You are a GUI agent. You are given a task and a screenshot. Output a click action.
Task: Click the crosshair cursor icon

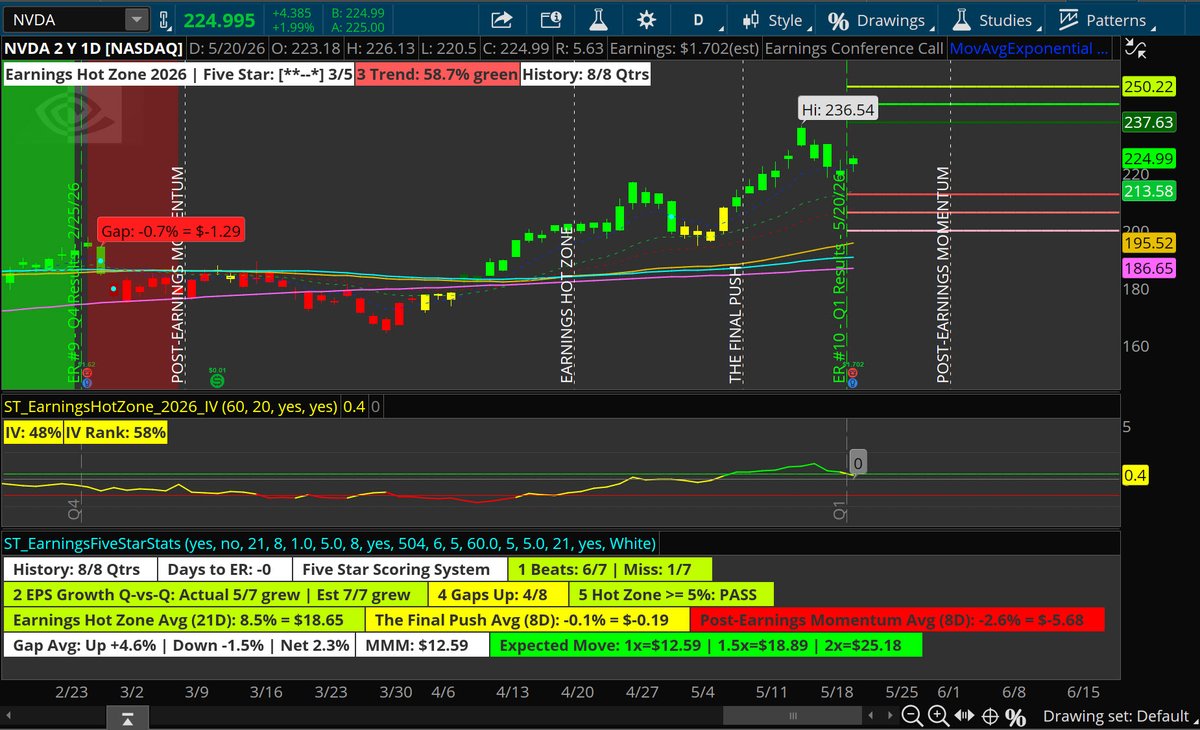coord(989,716)
